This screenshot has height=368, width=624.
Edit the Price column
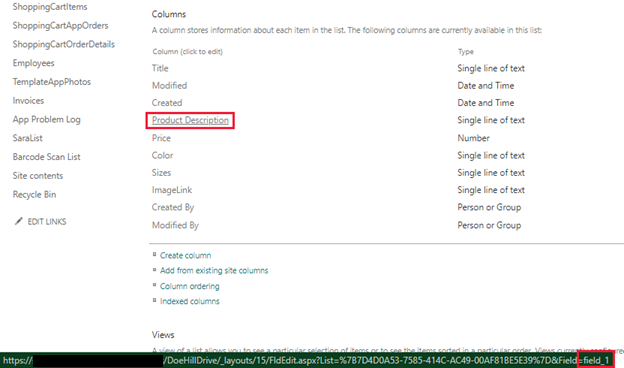pos(161,138)
